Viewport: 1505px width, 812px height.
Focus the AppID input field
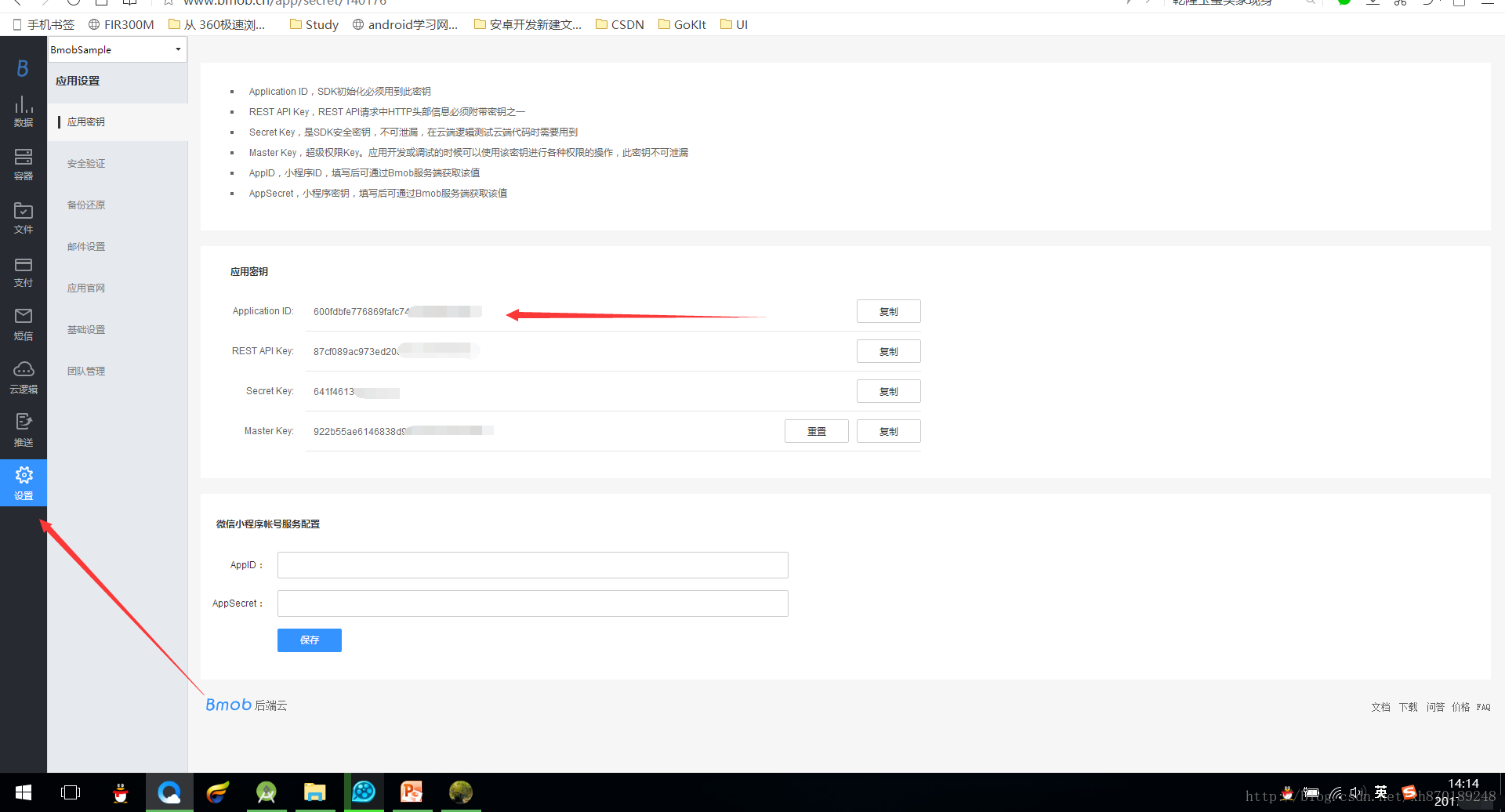[x=533, y=565]
